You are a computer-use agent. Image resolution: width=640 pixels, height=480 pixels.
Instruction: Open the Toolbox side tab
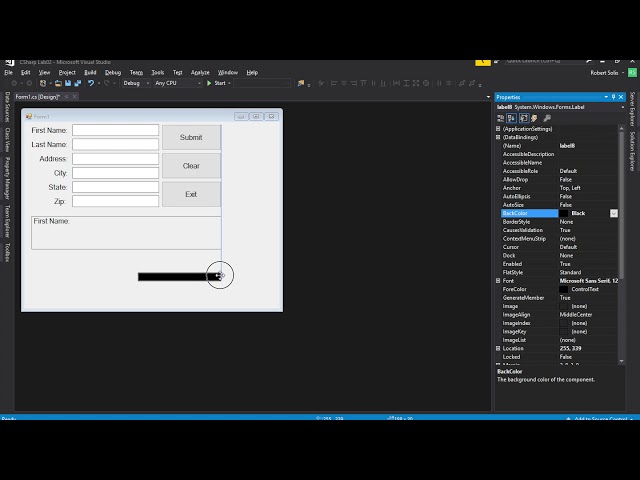[x=7, y=252]
